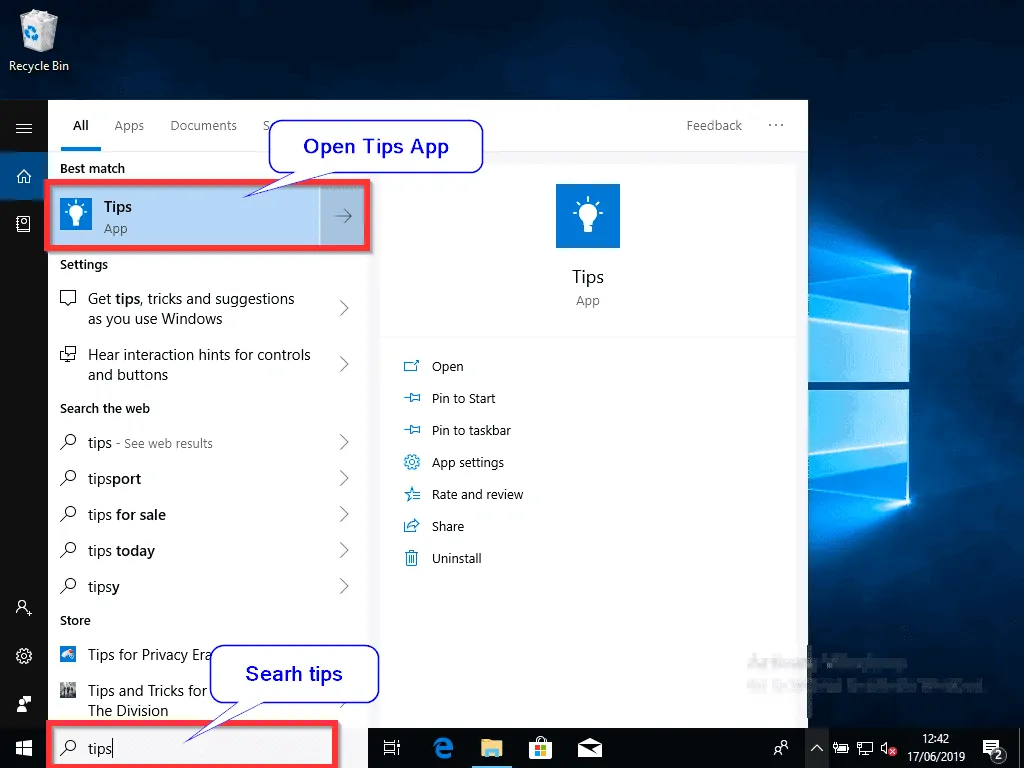Unmute the volume icon in the system tray
Image resolution: width=1024 pixels, height=768 pixels.
point(888,748)
